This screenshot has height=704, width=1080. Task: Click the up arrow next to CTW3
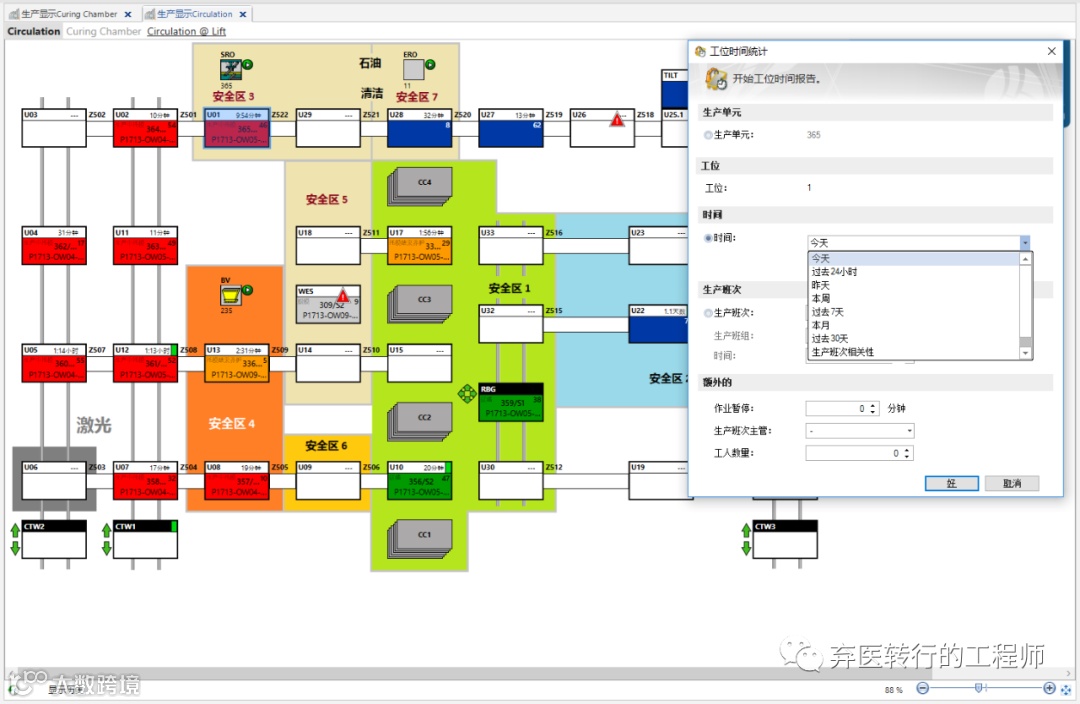tap(746, 530)
